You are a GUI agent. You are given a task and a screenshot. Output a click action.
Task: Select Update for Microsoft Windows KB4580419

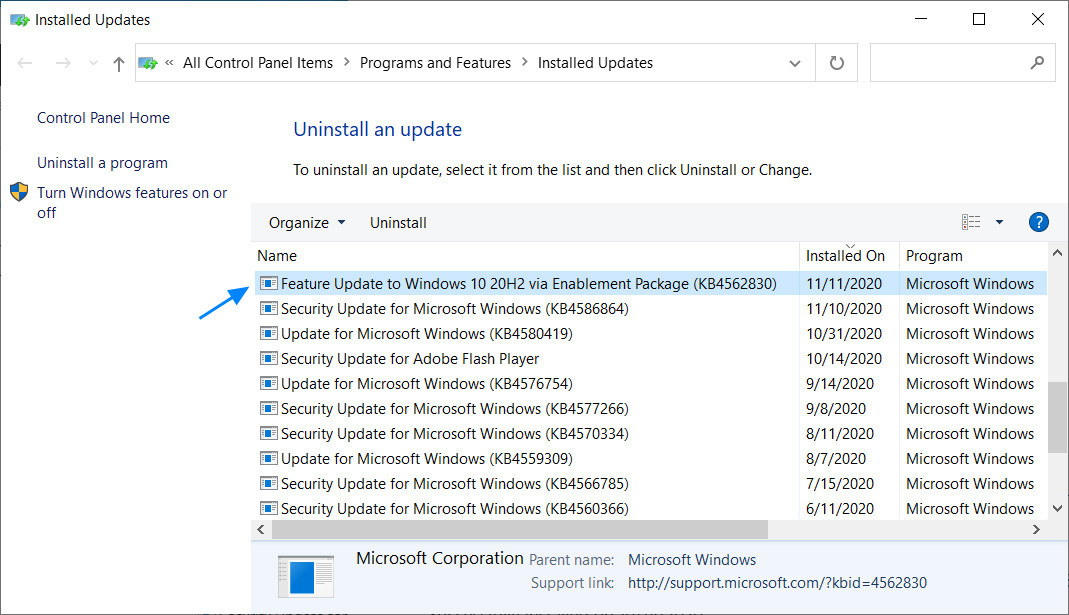coord(650,334)
